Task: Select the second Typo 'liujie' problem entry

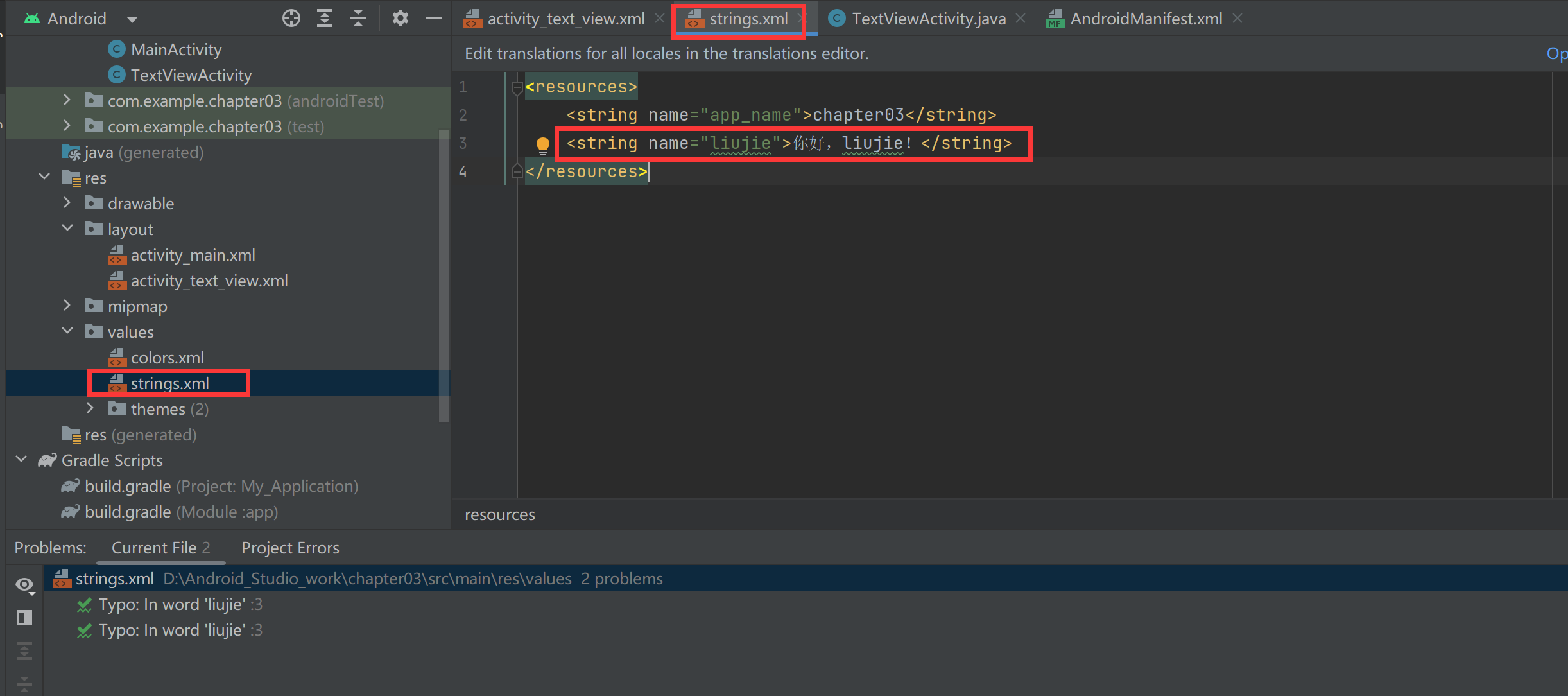Action: point(180,630)
